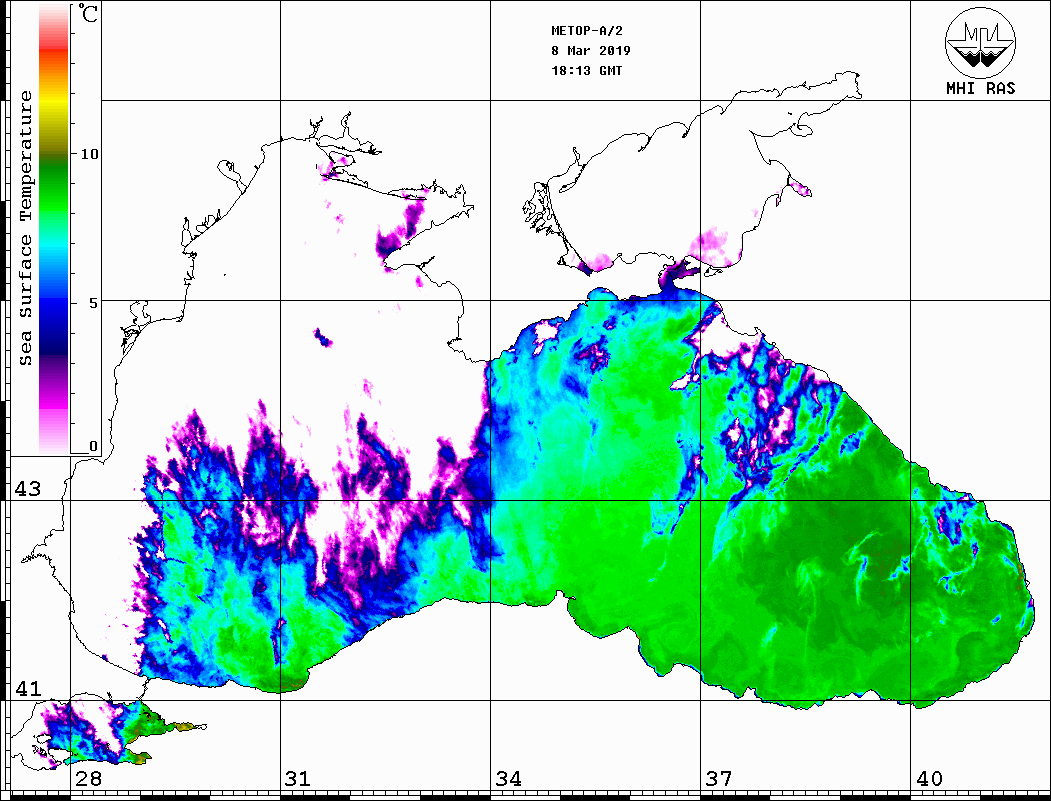Click longitude label 28
This screenshot has height=801, width=1051.
click(x=88, y=779)
